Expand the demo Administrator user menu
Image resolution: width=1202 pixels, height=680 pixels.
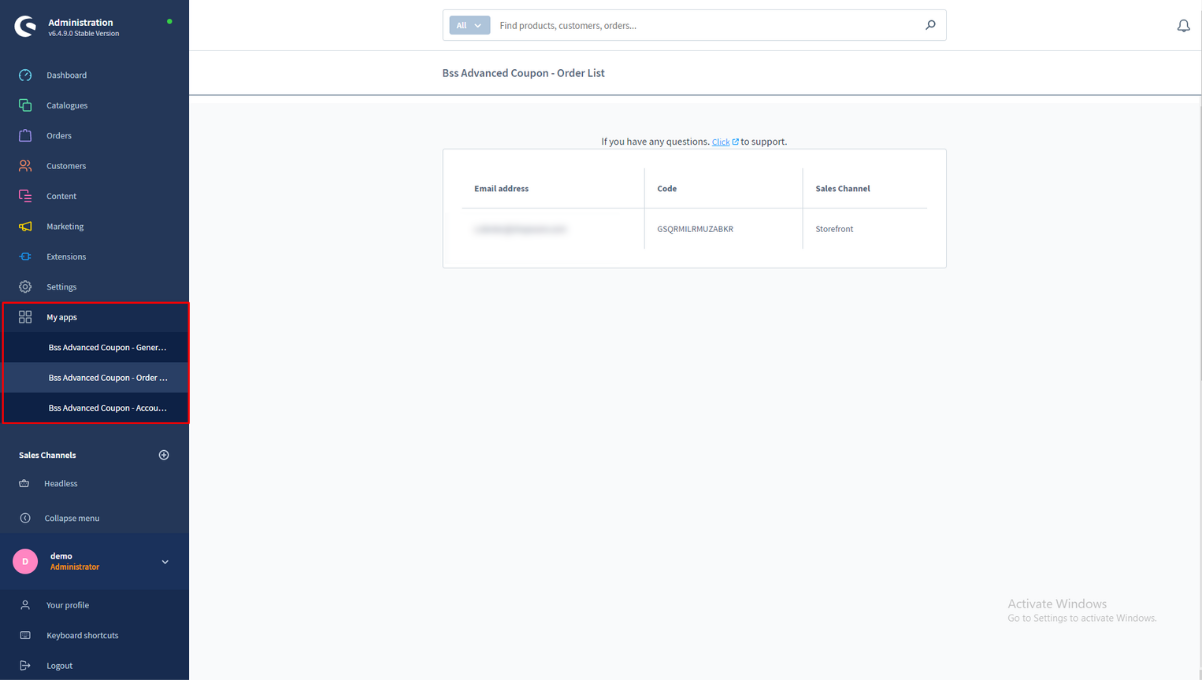165,562
